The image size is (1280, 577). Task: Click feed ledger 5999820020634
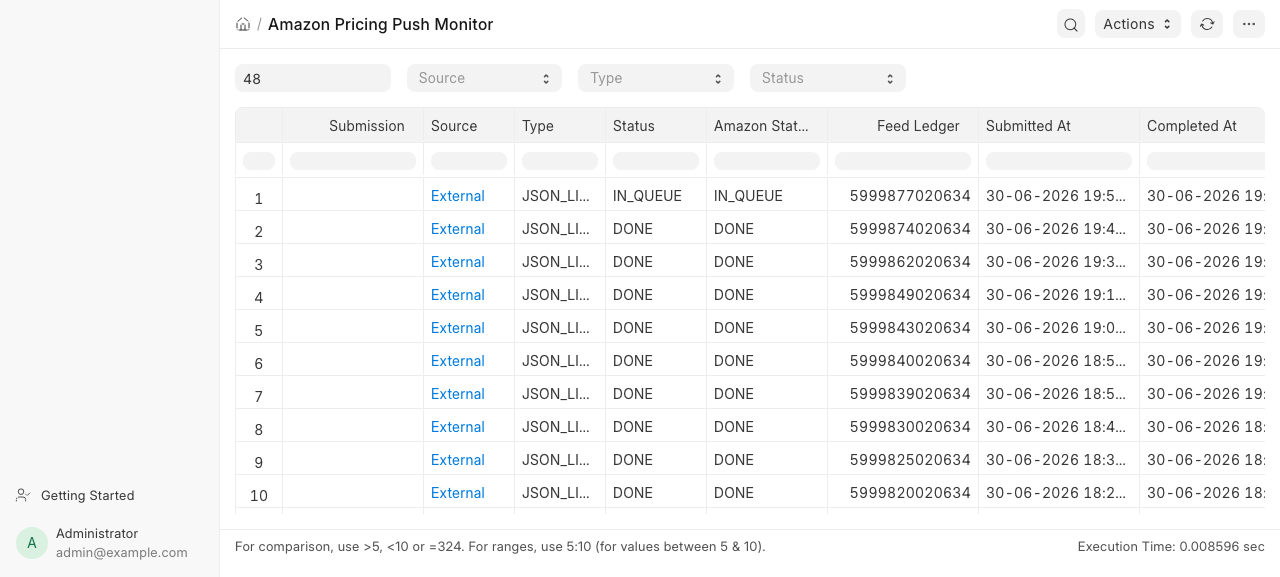pos(910,493)
